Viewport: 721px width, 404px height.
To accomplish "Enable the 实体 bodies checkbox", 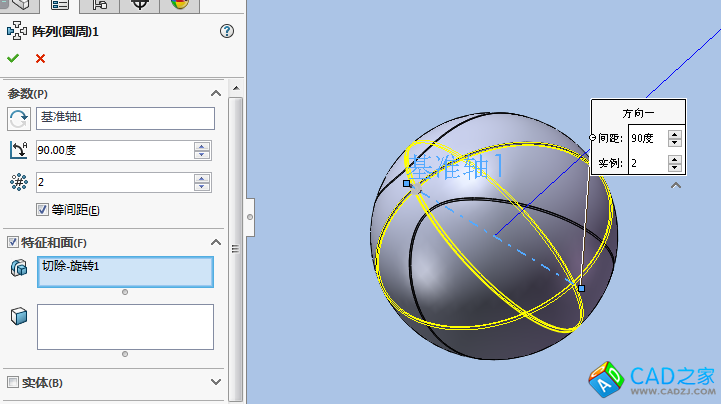I will point(13,382).
